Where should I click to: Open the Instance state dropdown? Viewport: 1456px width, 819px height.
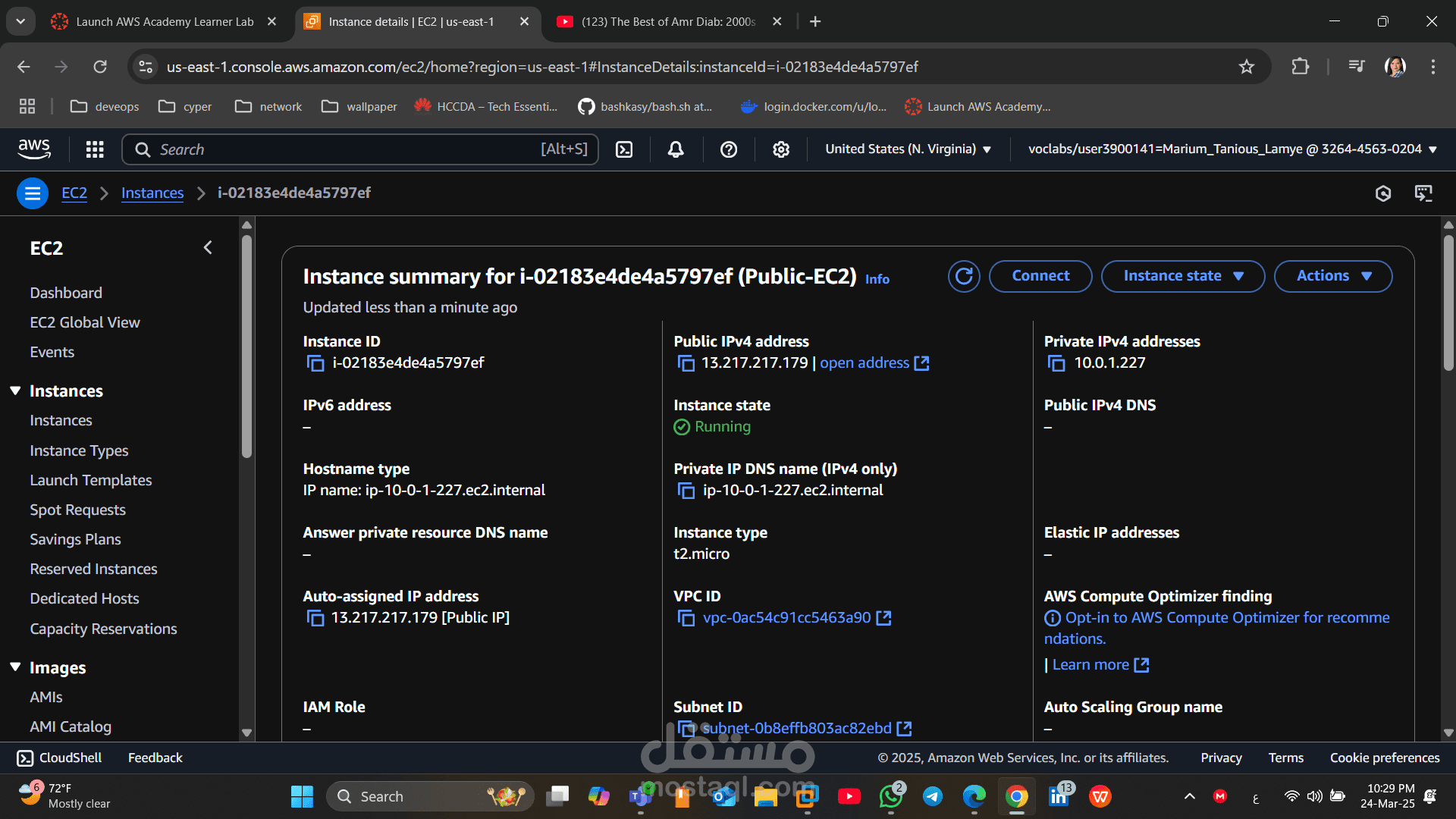click(x=1183, y=276)
